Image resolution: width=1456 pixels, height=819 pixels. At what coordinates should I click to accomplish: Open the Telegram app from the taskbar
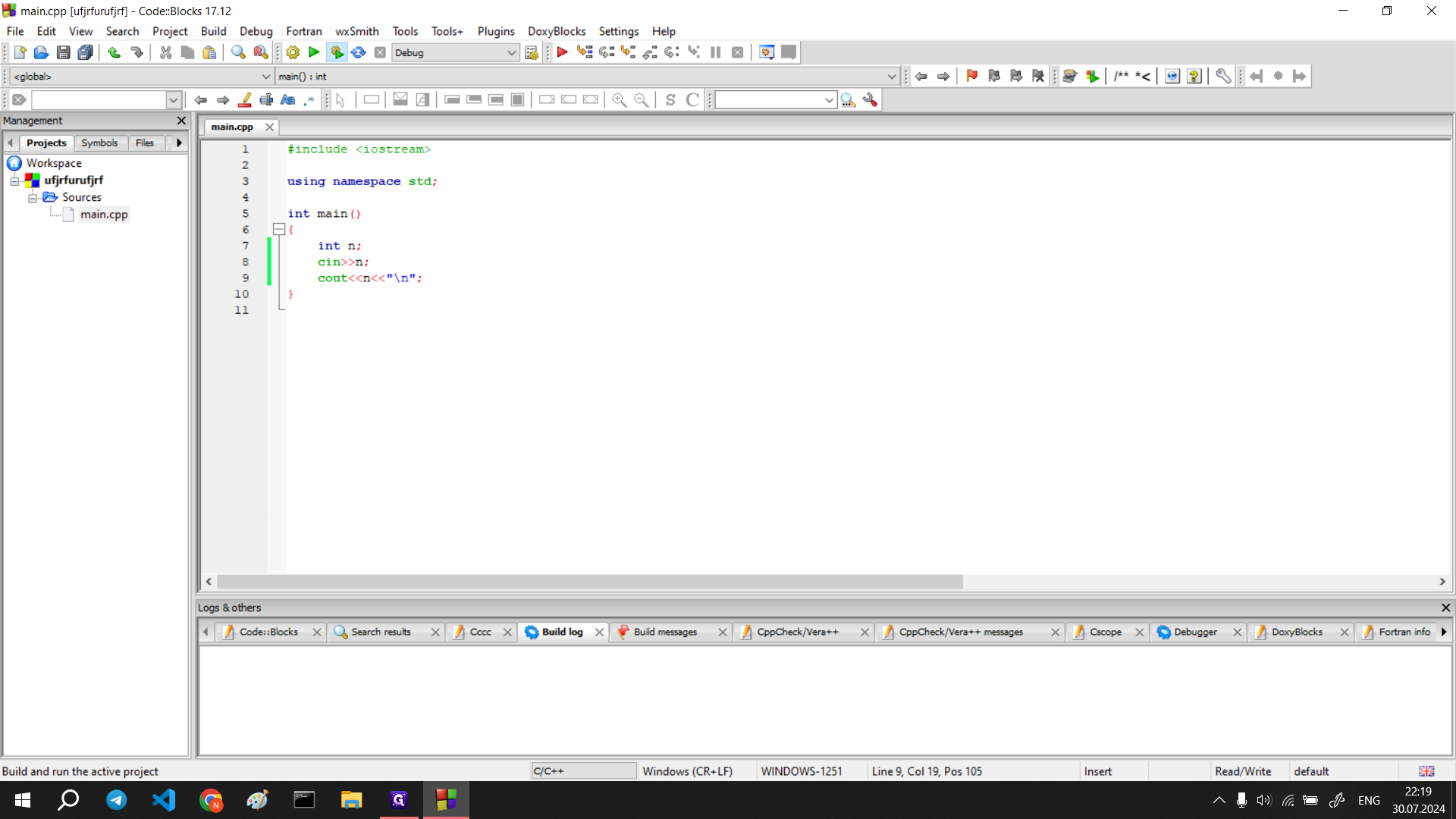(116, 800)
